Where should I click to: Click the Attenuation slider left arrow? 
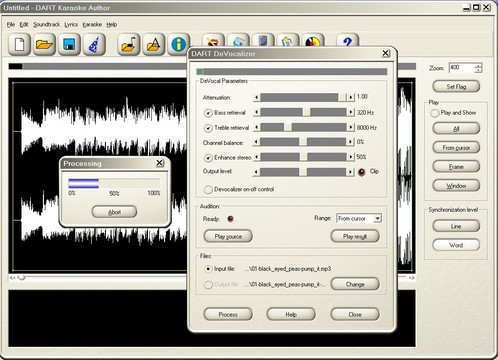tap(256, 97)
